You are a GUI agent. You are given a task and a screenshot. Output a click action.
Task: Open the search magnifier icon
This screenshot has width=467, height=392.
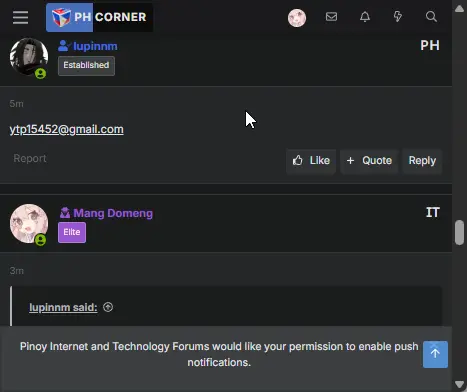431,17
